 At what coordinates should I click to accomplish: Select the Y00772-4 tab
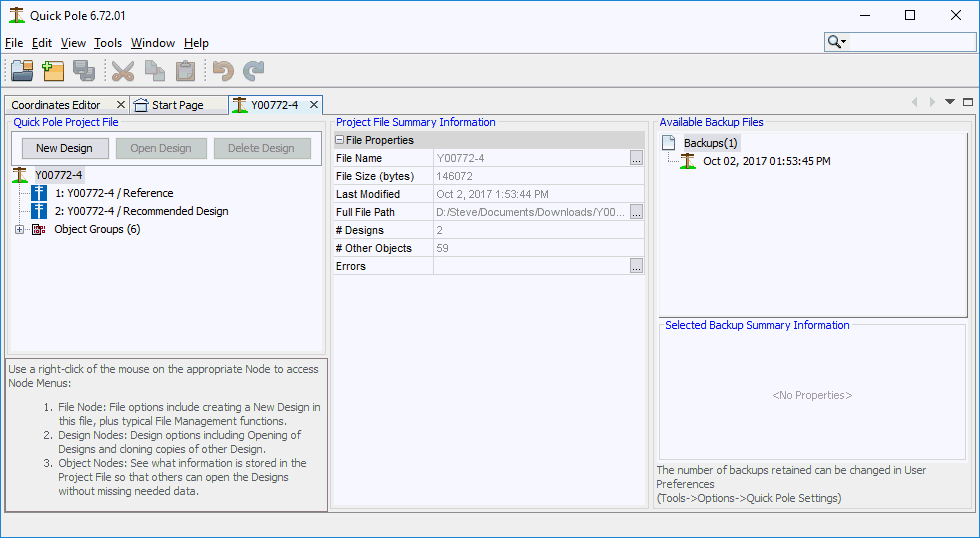click(274, 105)
